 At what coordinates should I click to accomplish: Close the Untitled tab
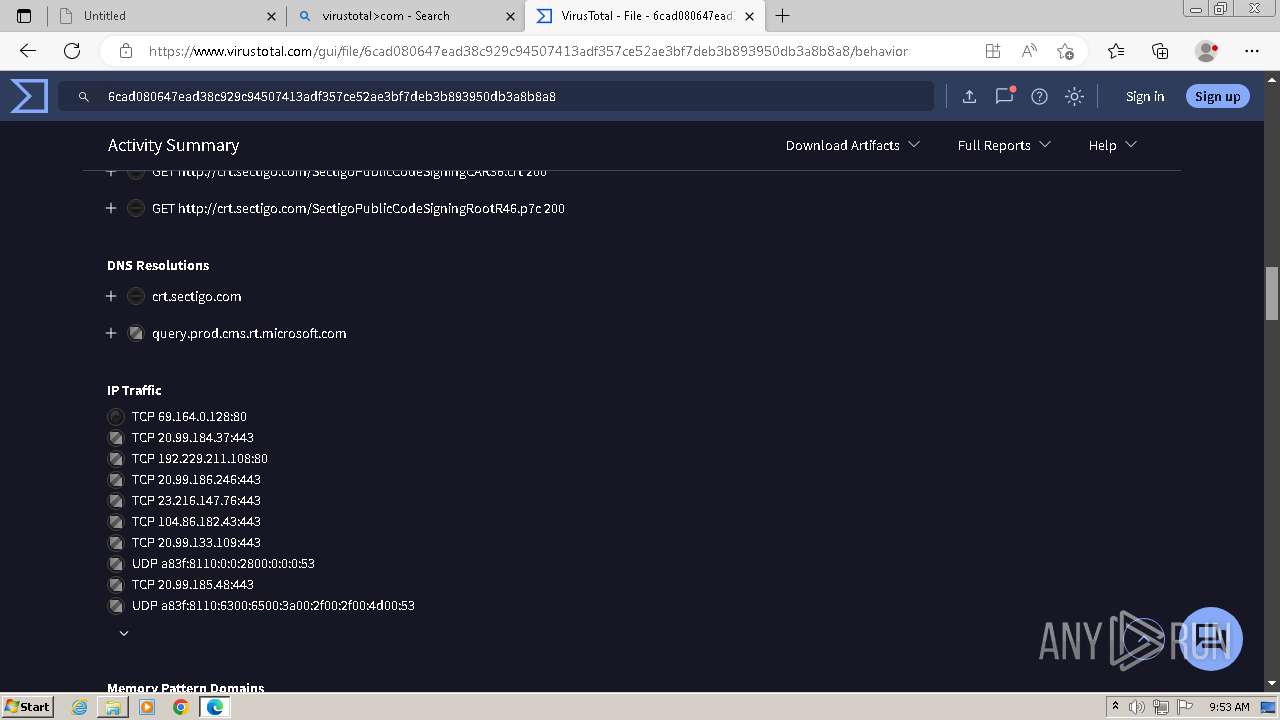[272, 16]
